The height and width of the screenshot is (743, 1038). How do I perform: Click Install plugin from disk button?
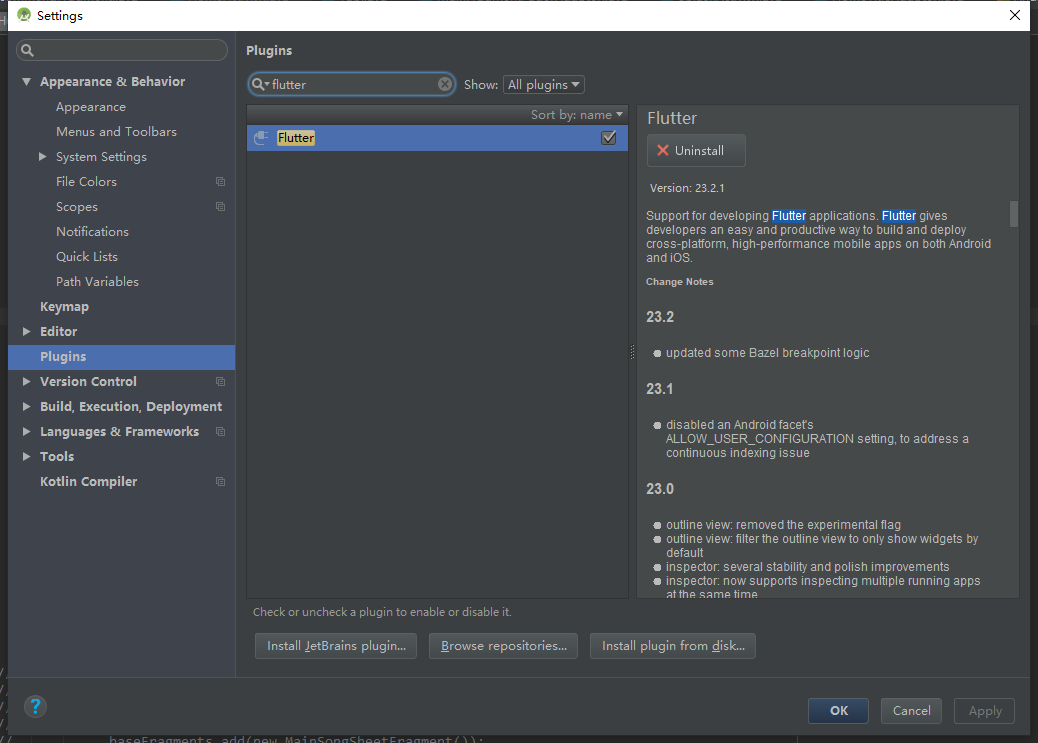(673, 646)
